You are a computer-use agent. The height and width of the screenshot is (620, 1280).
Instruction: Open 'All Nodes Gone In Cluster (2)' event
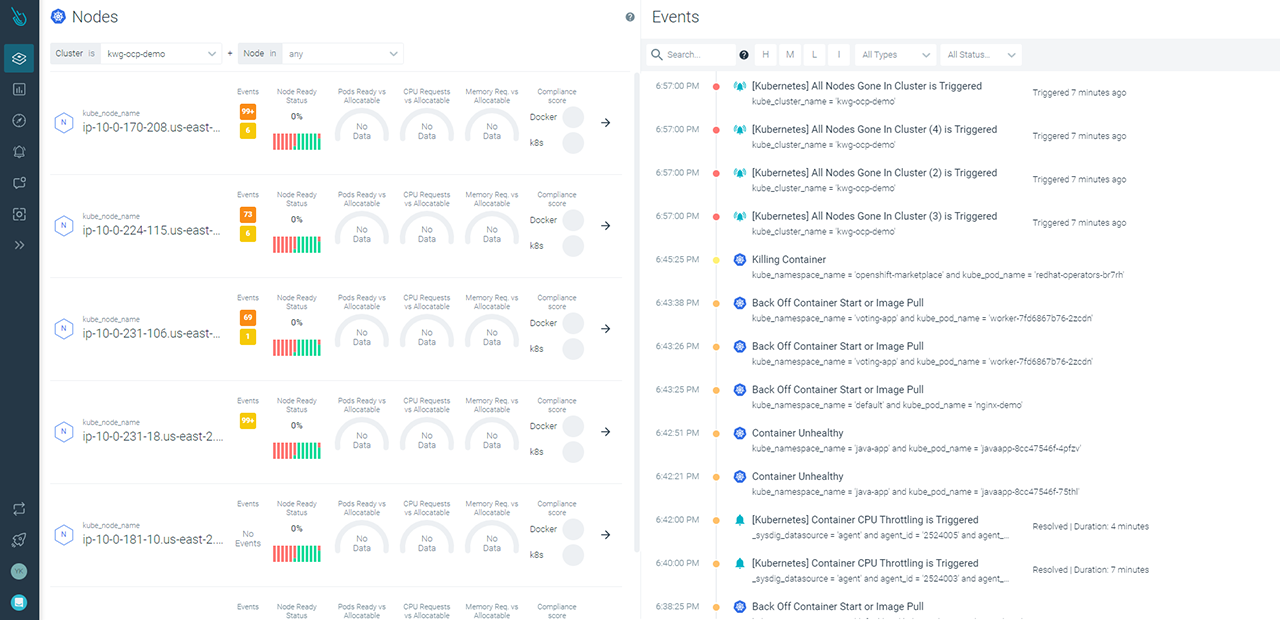(x=874, y=173)
